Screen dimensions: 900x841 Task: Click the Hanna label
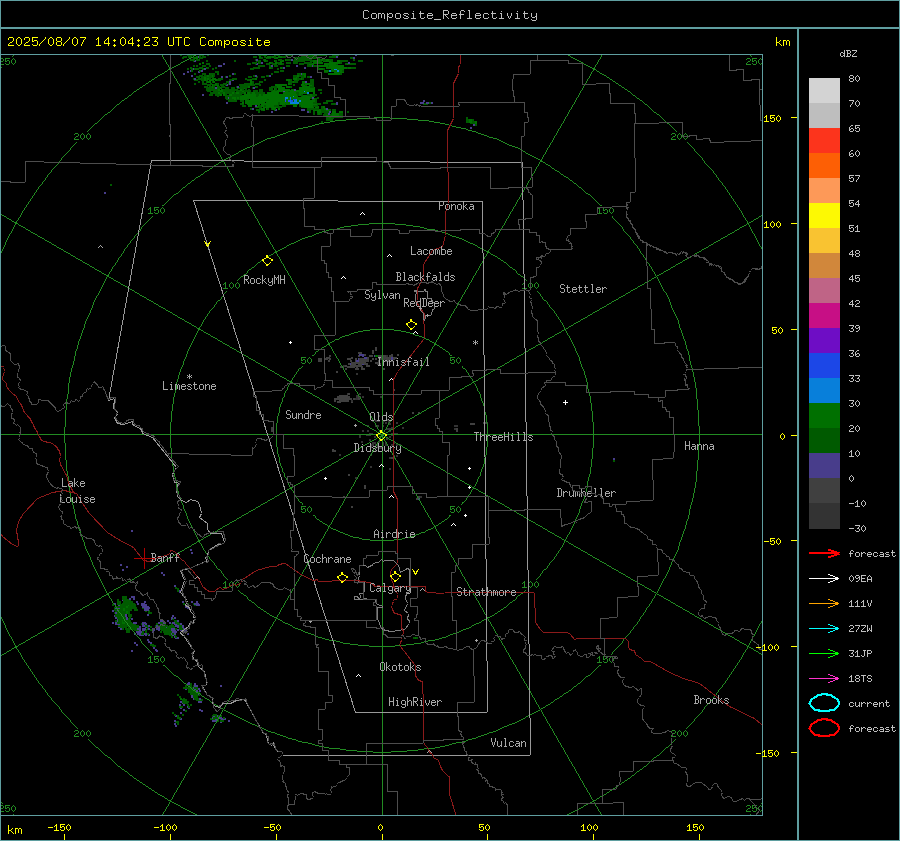pos(699,446)
